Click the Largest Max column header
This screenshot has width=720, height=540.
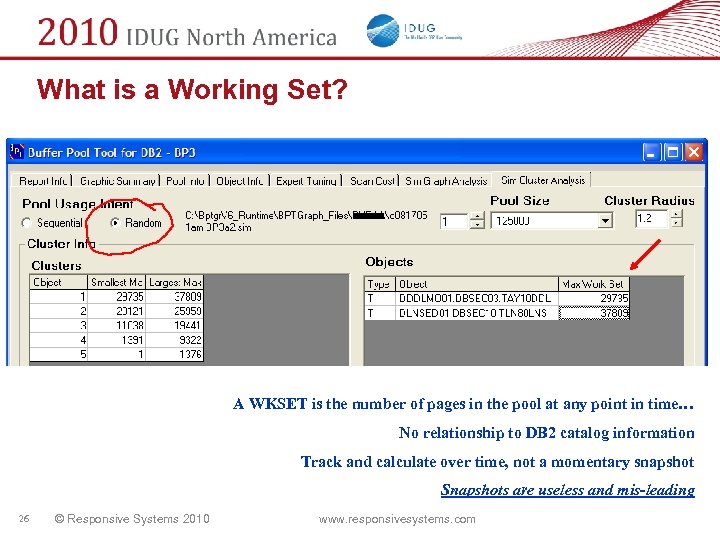(174, 282)
